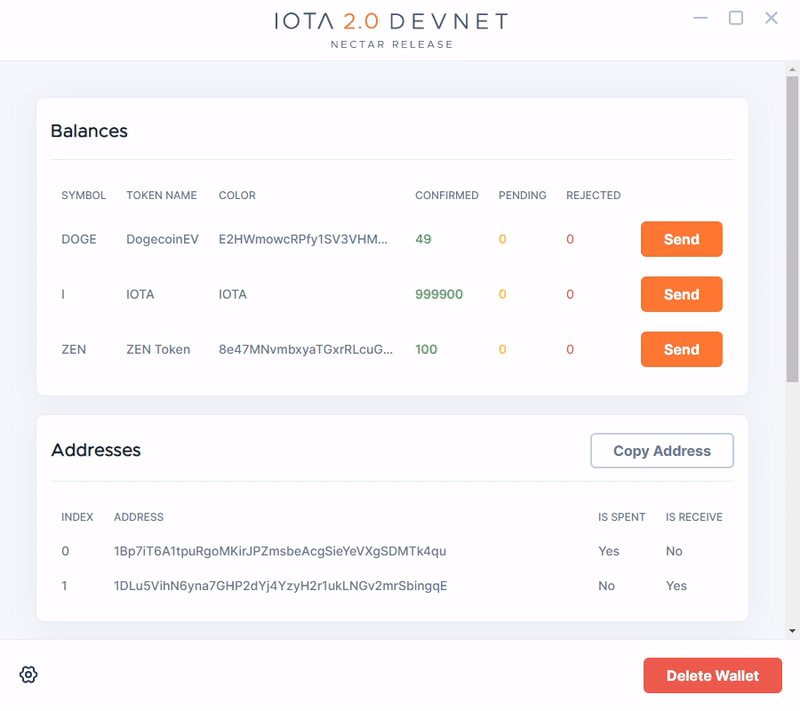Click the scrollbar down arrow
This screenshot has height=711, width=800.
(x=792, y=631)
